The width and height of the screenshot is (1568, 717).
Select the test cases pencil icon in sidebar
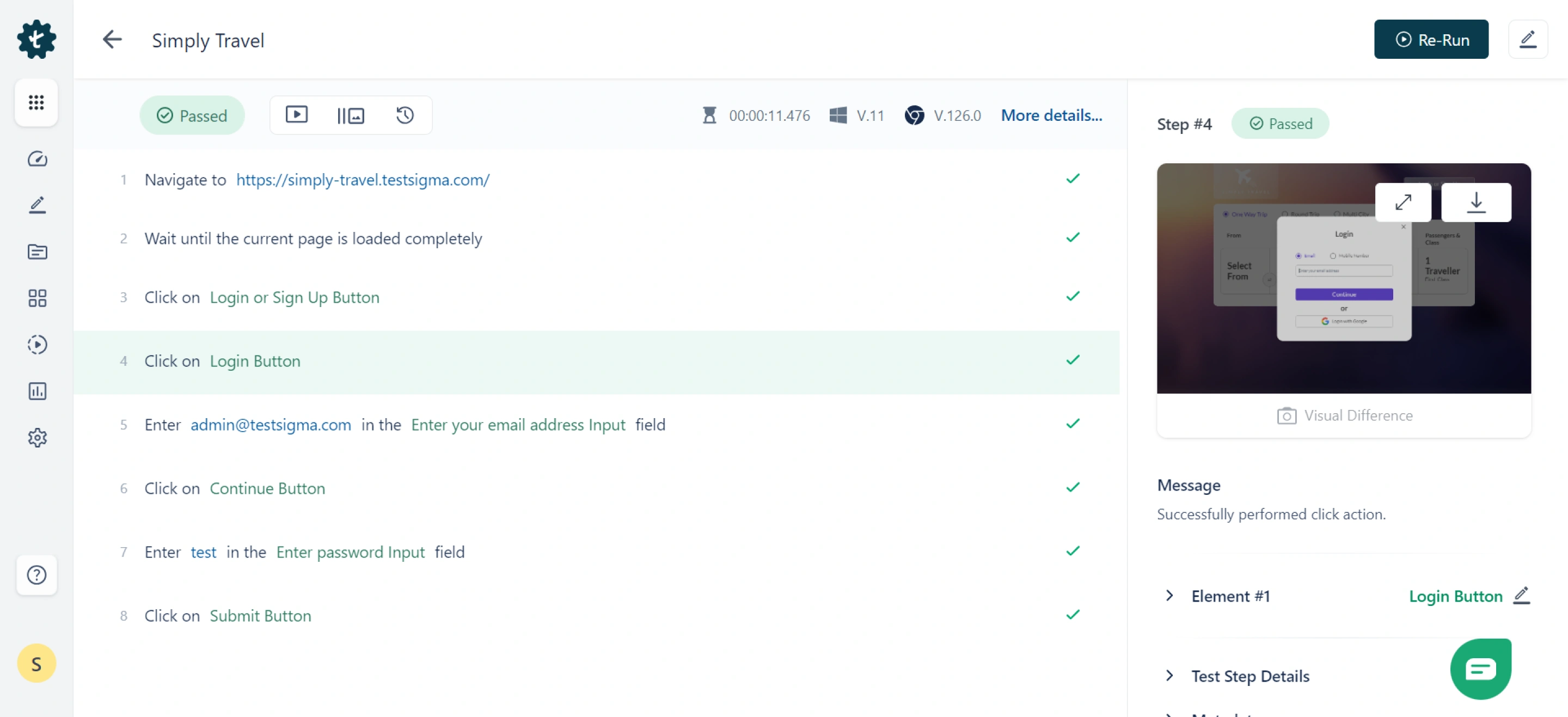coord(36,205)
